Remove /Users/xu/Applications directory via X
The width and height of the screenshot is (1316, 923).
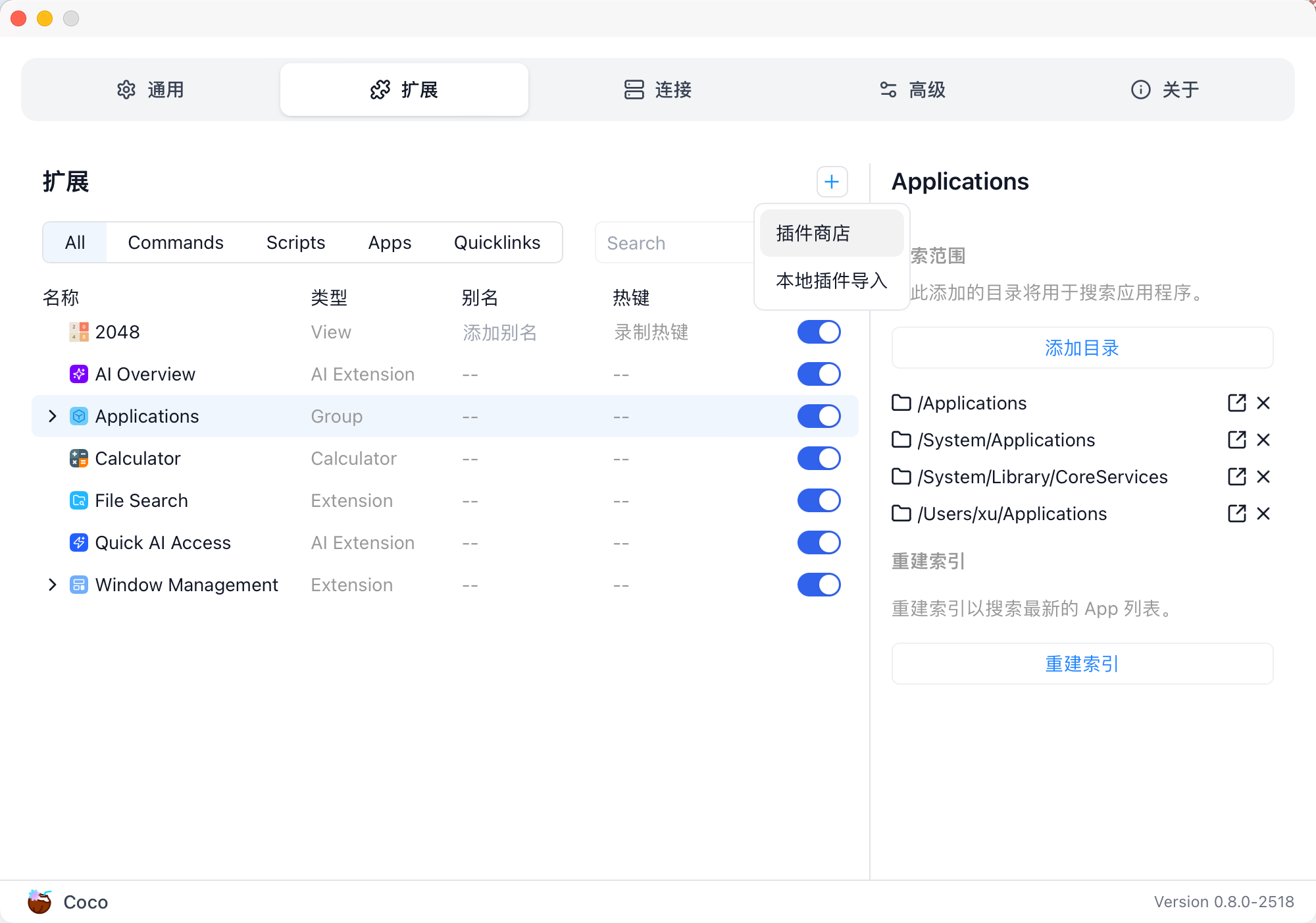click(x=1263, y=514)
